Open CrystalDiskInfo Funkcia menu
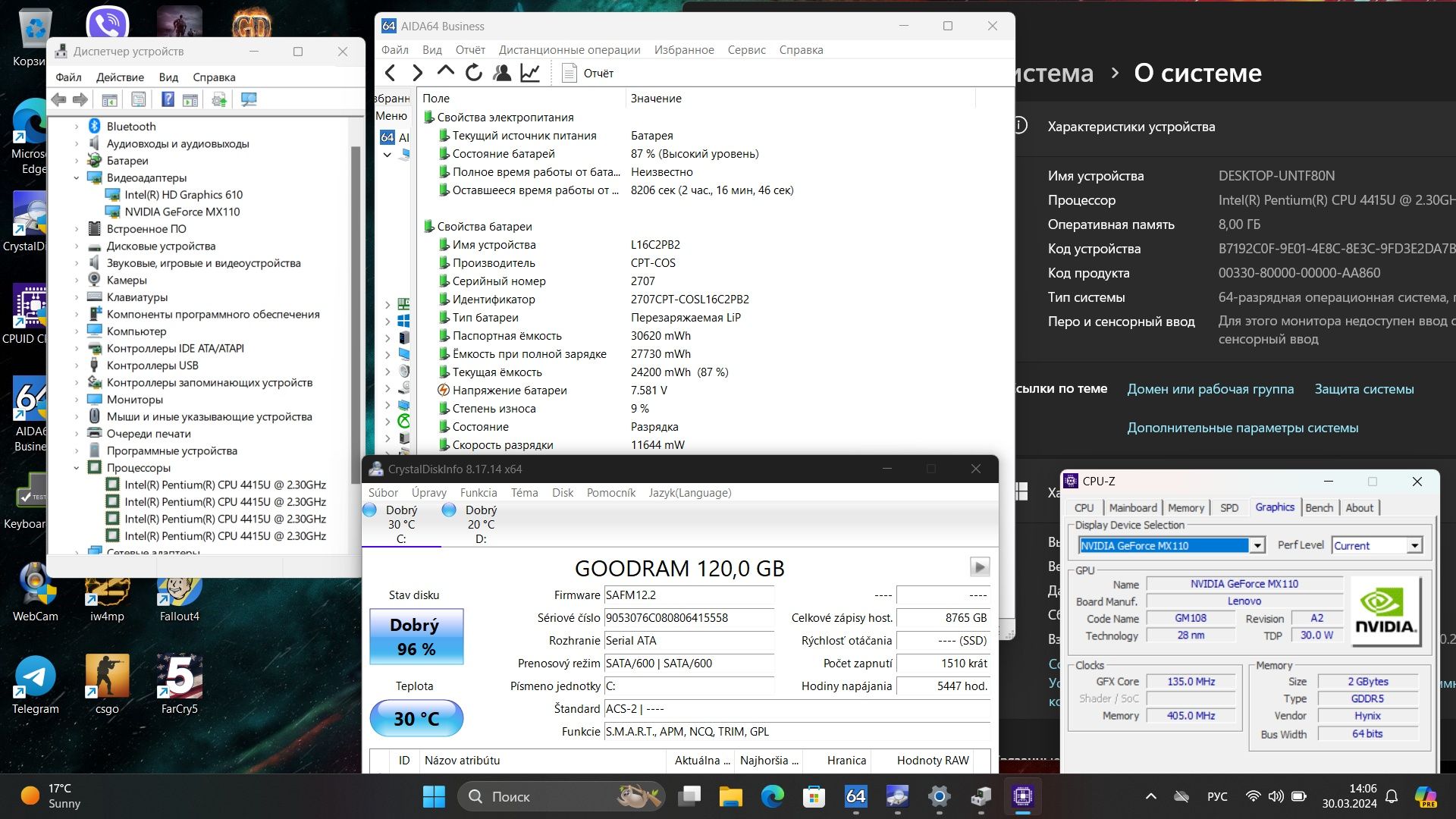The height and width of the screenshot is (819, 1456). coord(479,492)
